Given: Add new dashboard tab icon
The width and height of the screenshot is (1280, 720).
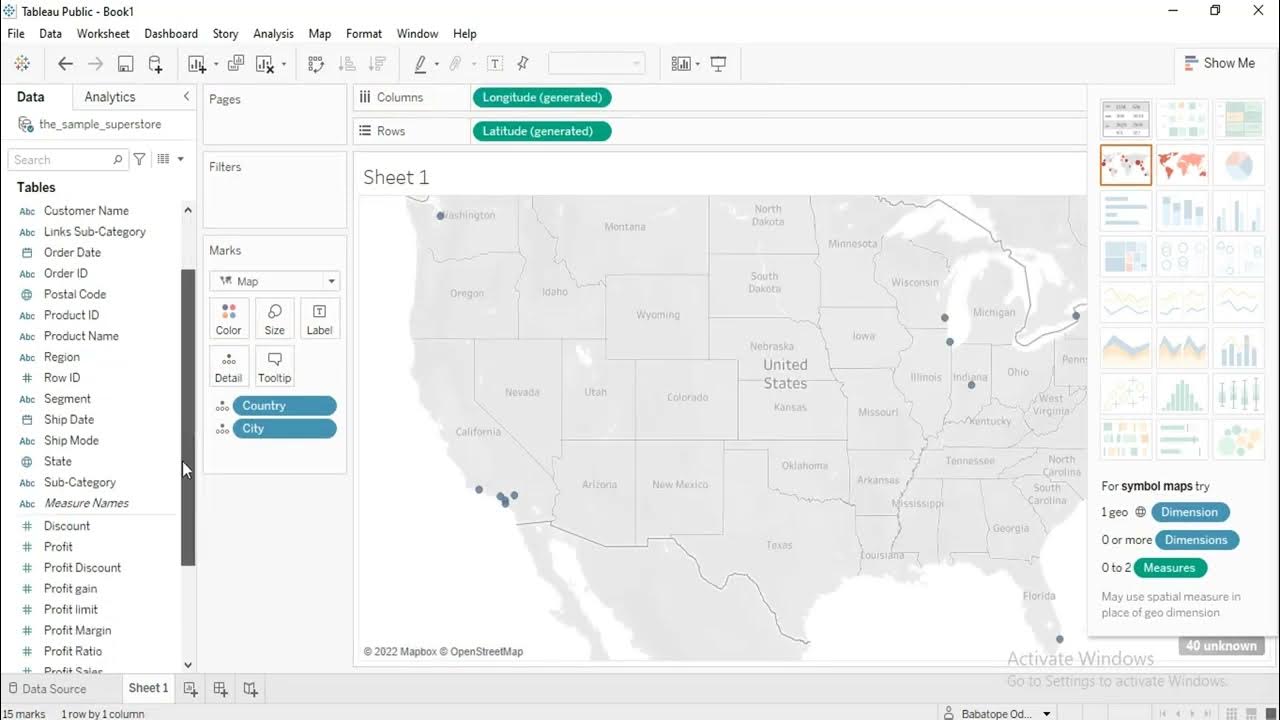Looking at the screenshot, I should point(220,689).
